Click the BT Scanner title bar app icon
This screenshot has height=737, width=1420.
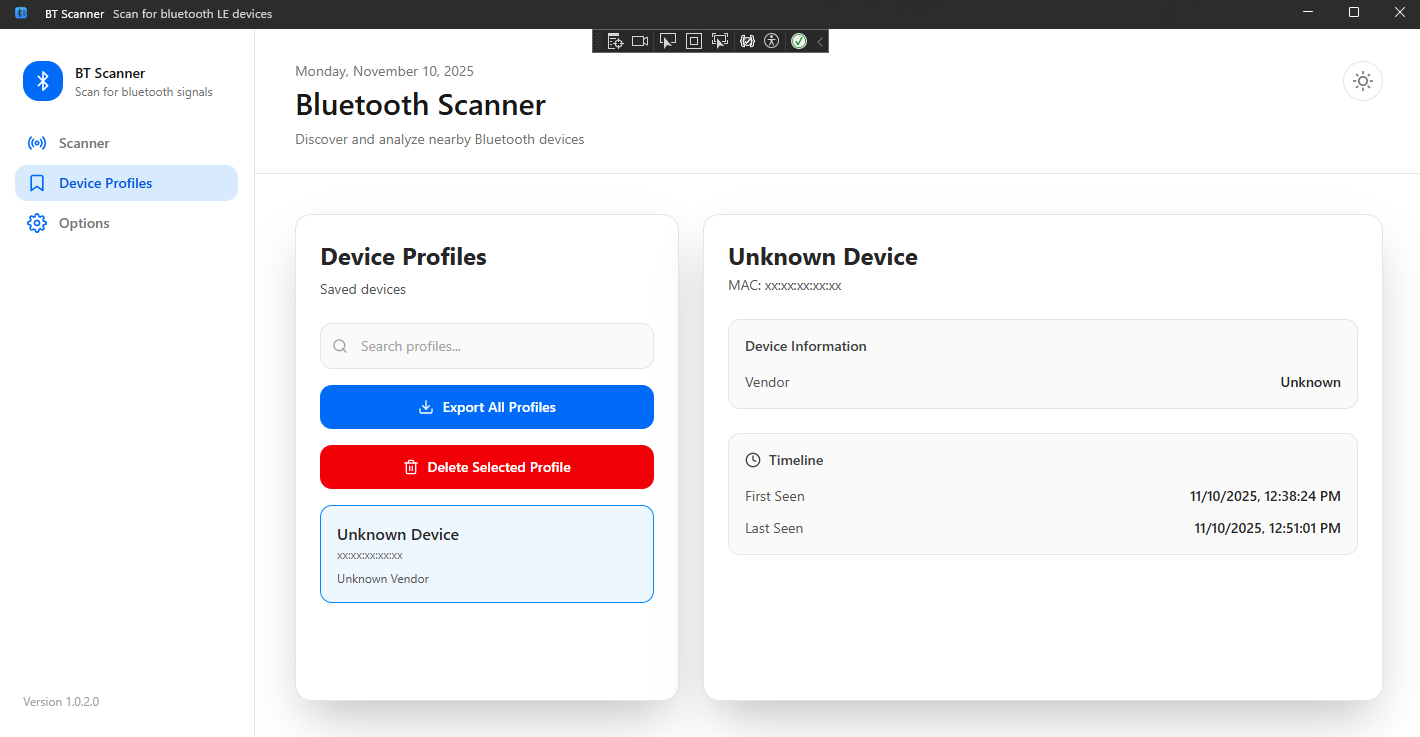tap(21, 14)
